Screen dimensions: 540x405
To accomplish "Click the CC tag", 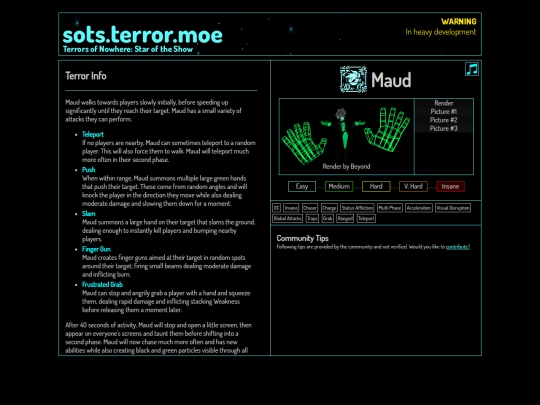I will tap(277, 208).
